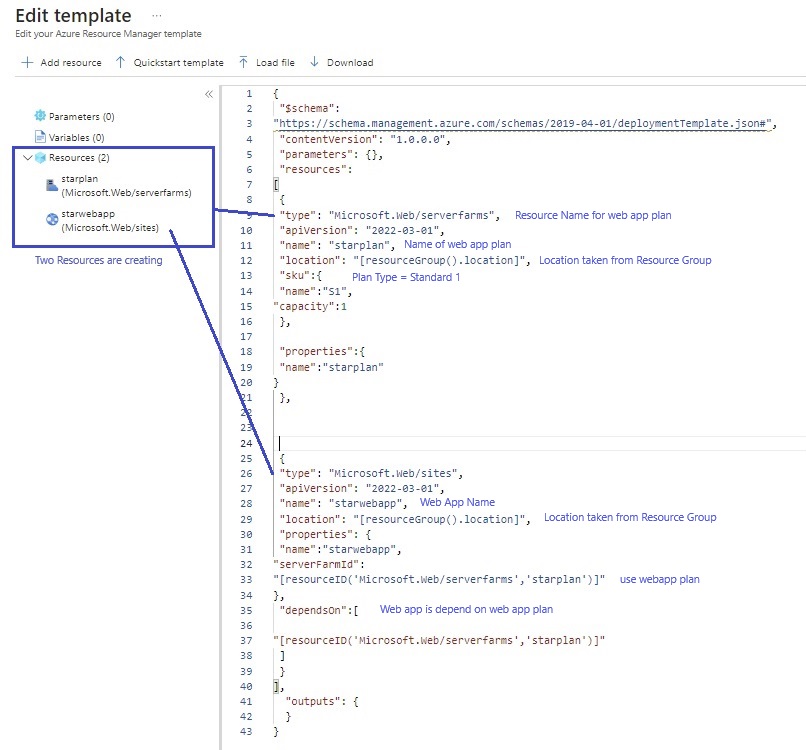Click the "dependsOn":[ code line

319,610
